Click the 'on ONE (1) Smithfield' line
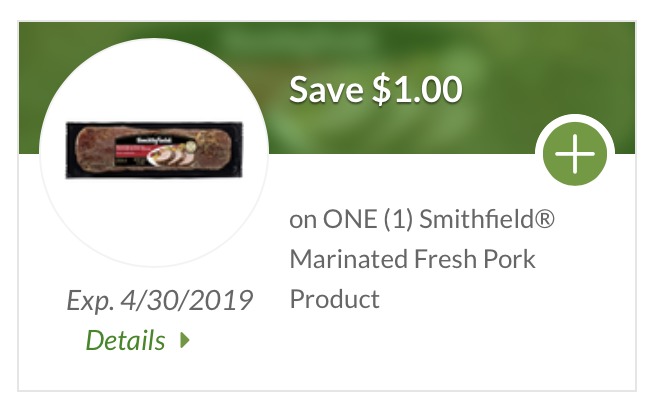 click(x=420, y=220)
